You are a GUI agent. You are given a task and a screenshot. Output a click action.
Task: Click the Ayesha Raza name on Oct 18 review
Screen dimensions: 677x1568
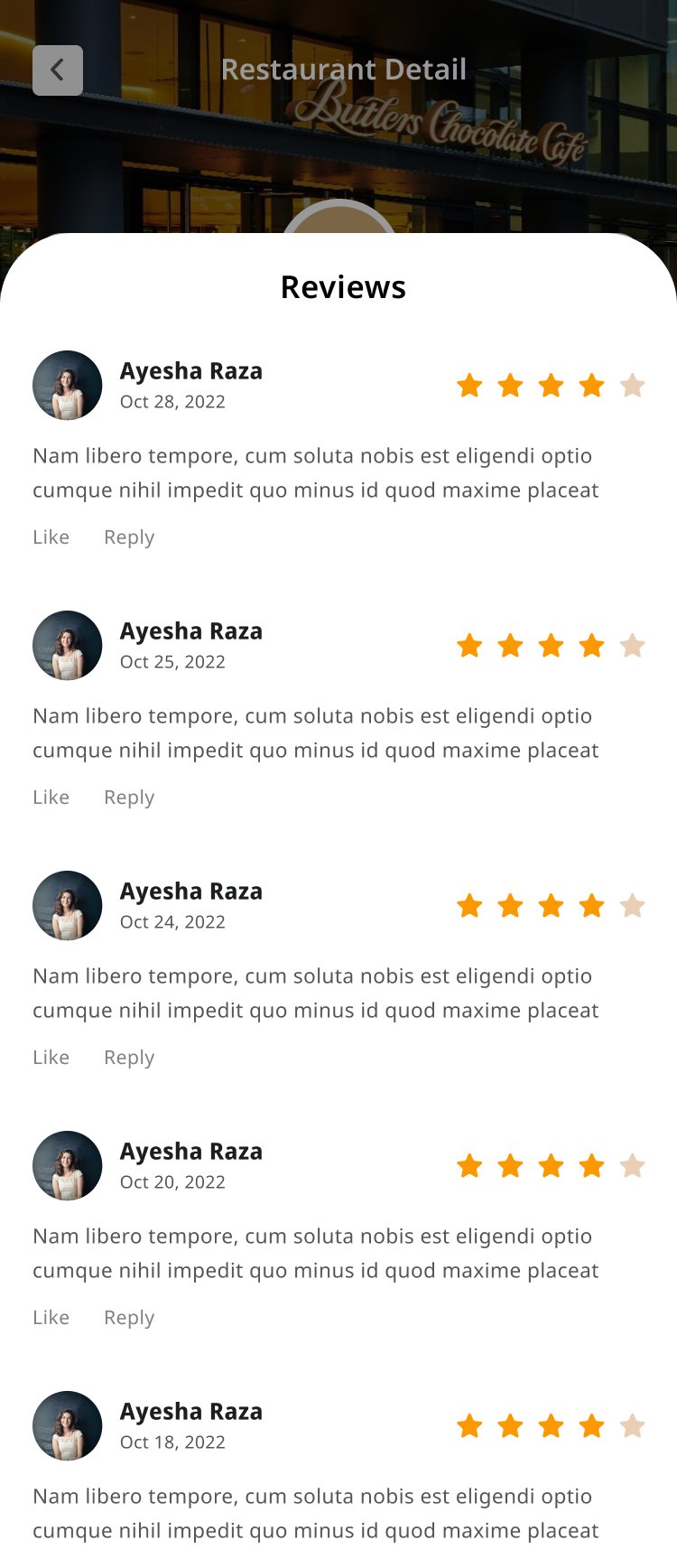[191, 1412]
